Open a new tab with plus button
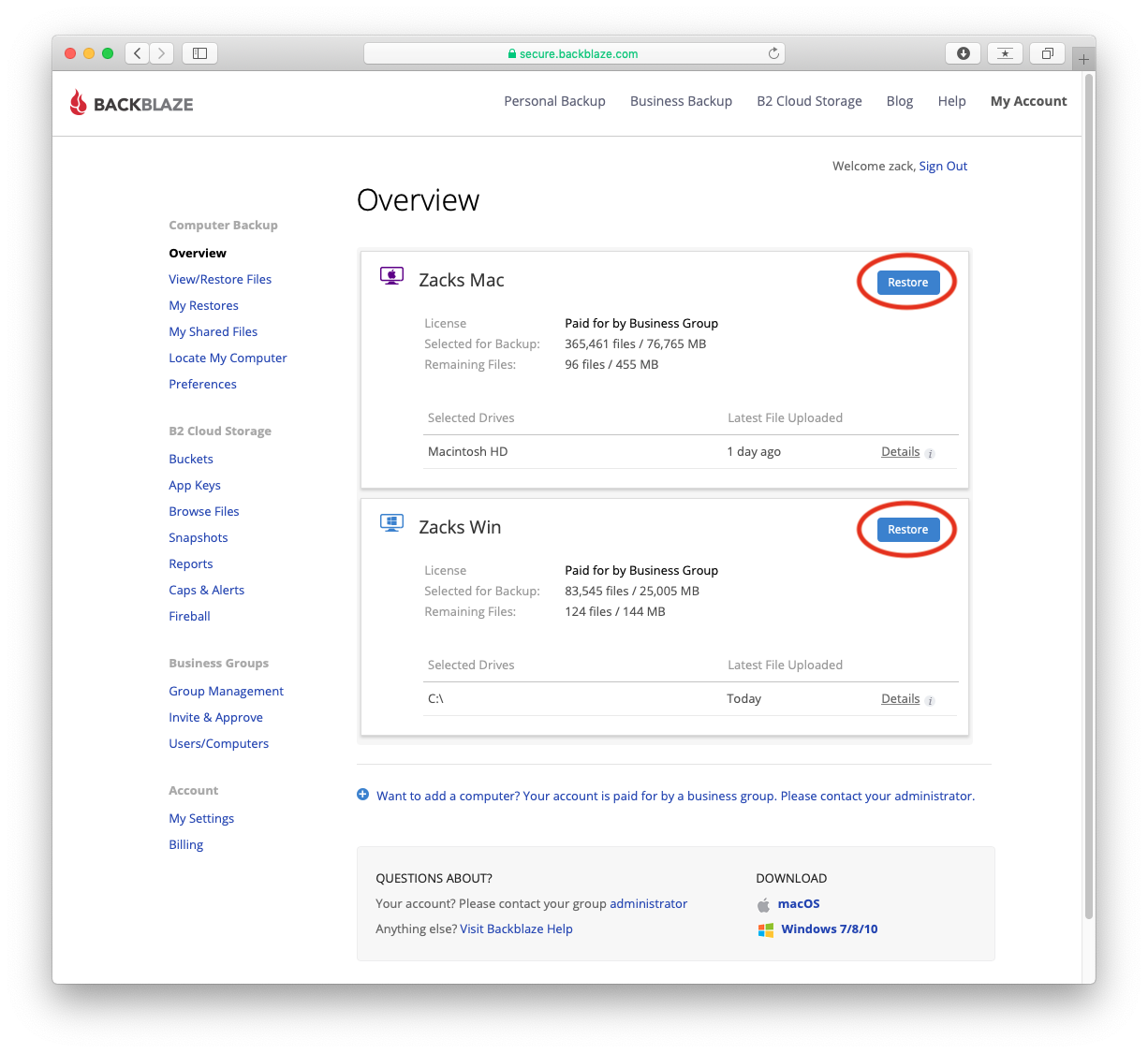Screen dimensions: 1148x1053 click(x=1083, y=58)
